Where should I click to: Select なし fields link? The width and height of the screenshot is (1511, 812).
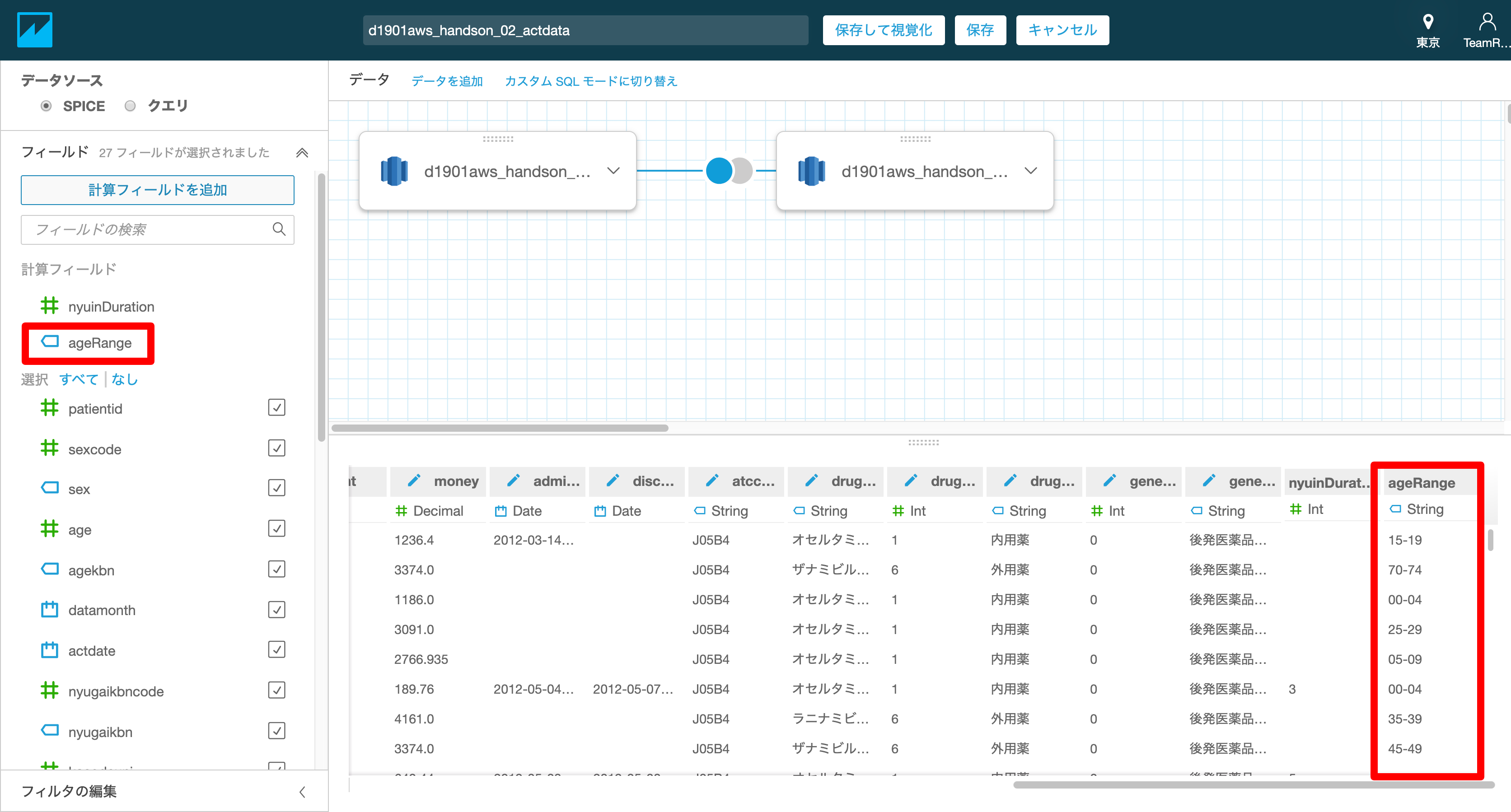pyautogui.click(x=124, y=379)
